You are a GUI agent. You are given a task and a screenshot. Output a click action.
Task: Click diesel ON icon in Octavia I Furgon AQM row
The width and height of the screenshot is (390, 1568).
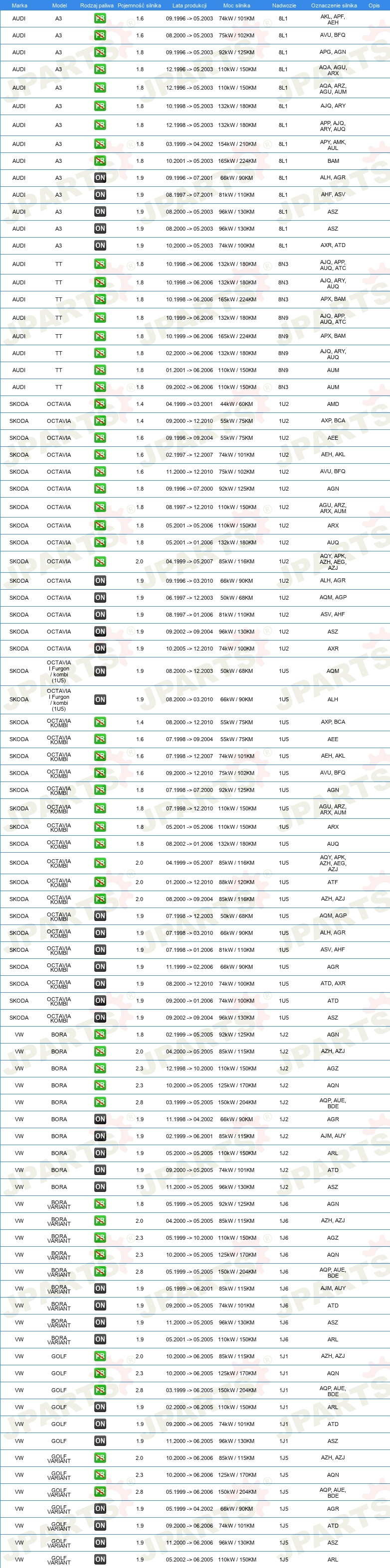[x=100, y=671]
